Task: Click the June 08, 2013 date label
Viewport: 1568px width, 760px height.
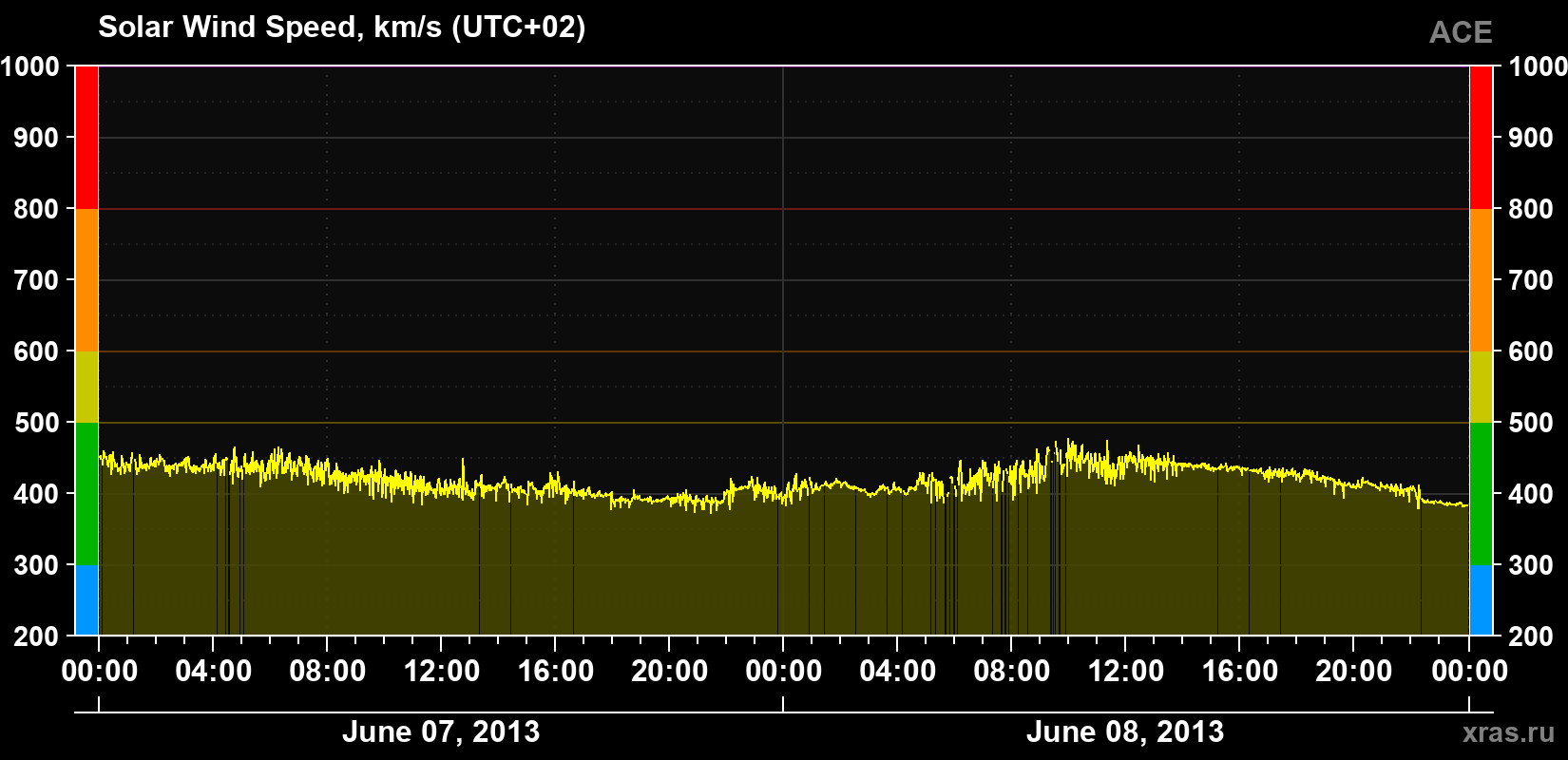Action: [x=1125, y=731]
